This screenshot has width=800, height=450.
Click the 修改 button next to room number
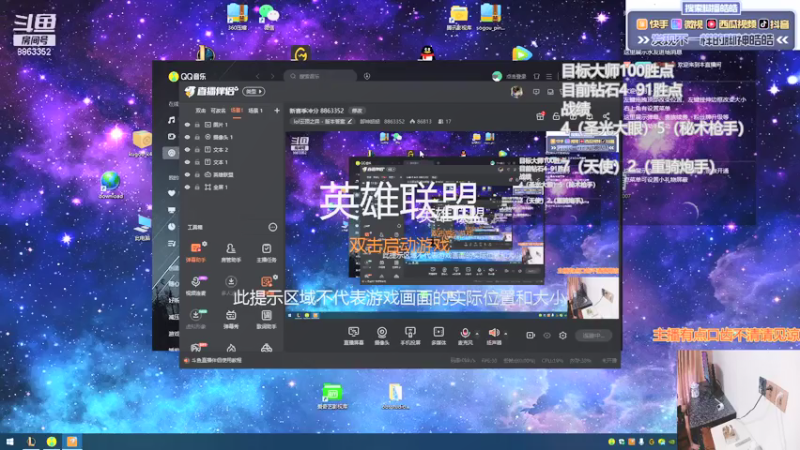pos(357,110)
